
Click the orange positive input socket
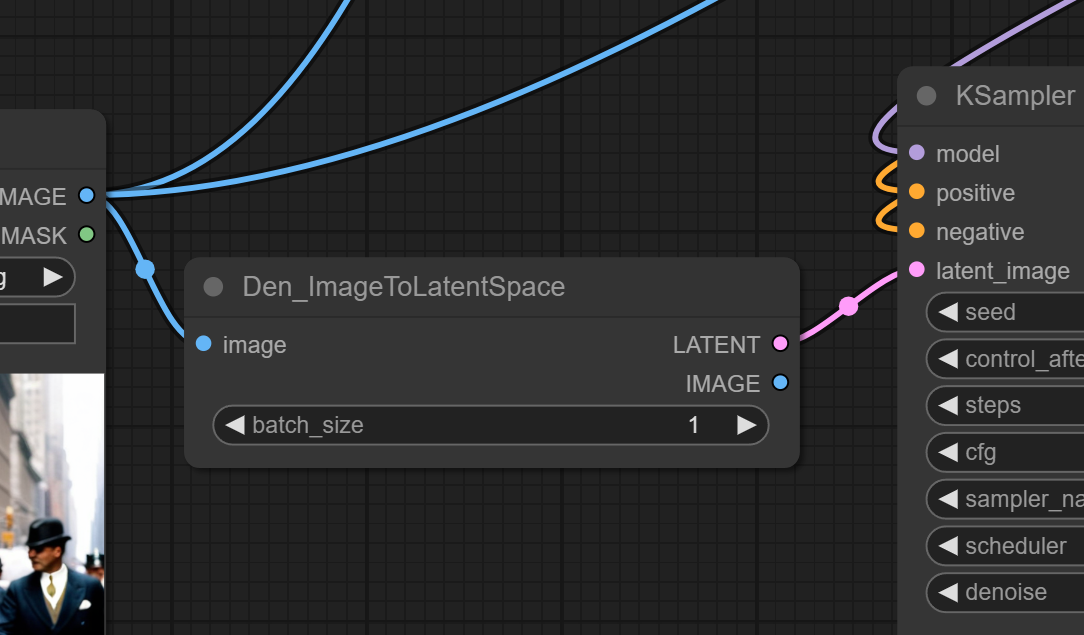(917, 191)
